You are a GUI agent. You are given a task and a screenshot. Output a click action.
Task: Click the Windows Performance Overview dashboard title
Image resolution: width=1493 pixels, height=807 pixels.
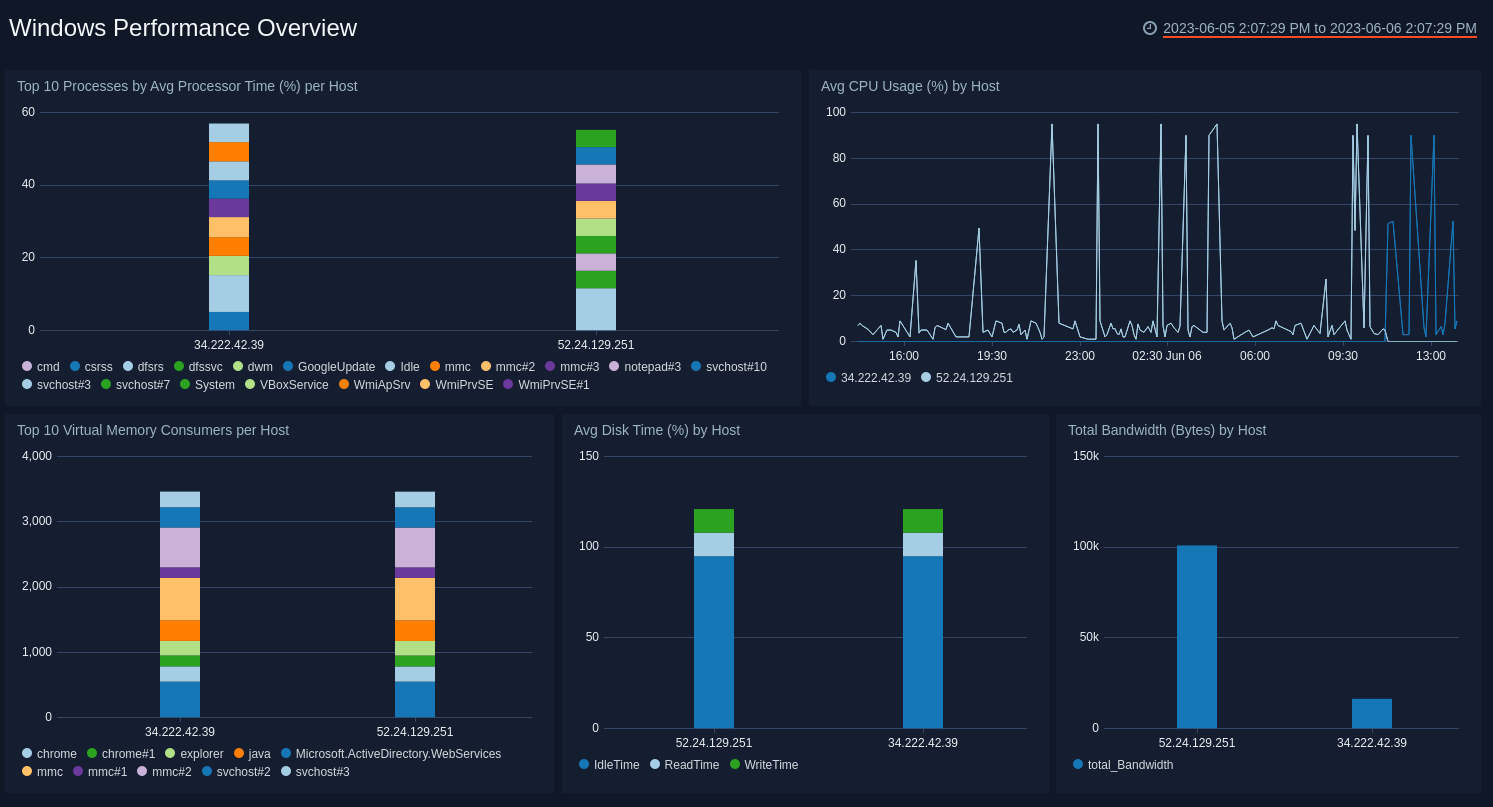coord(183,28)
